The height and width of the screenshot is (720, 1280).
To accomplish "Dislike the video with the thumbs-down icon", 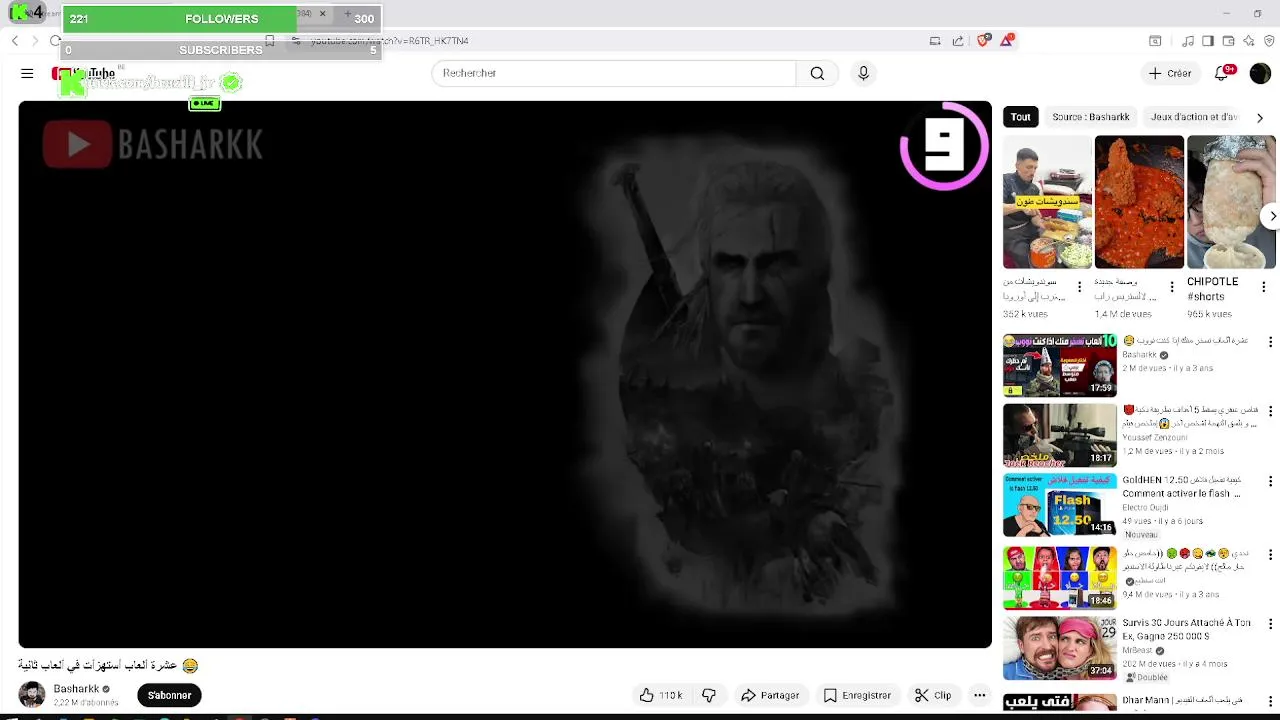I will (x=709, y=695).
